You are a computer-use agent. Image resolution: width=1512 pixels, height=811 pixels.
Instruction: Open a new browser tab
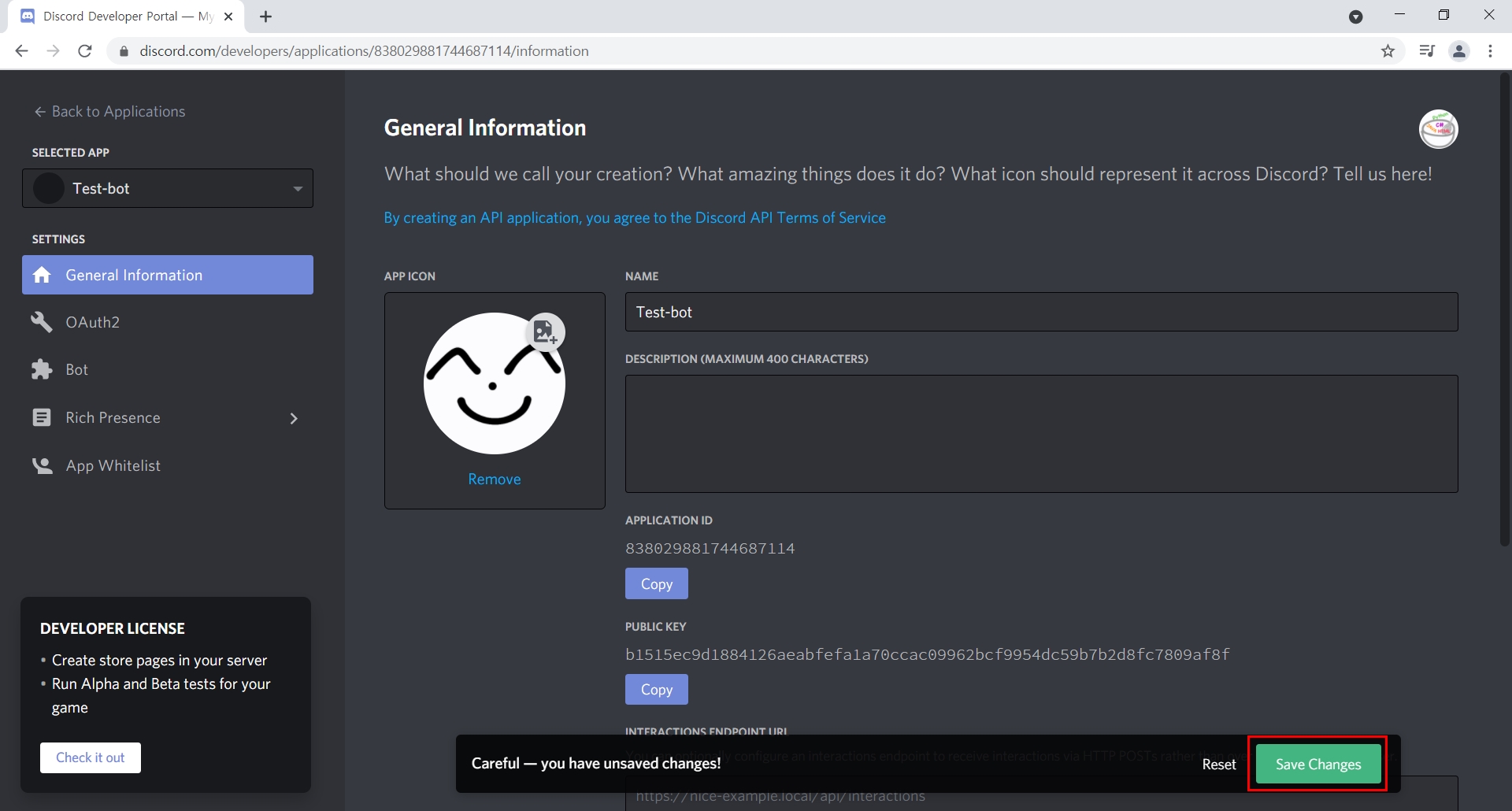[266, 17]
